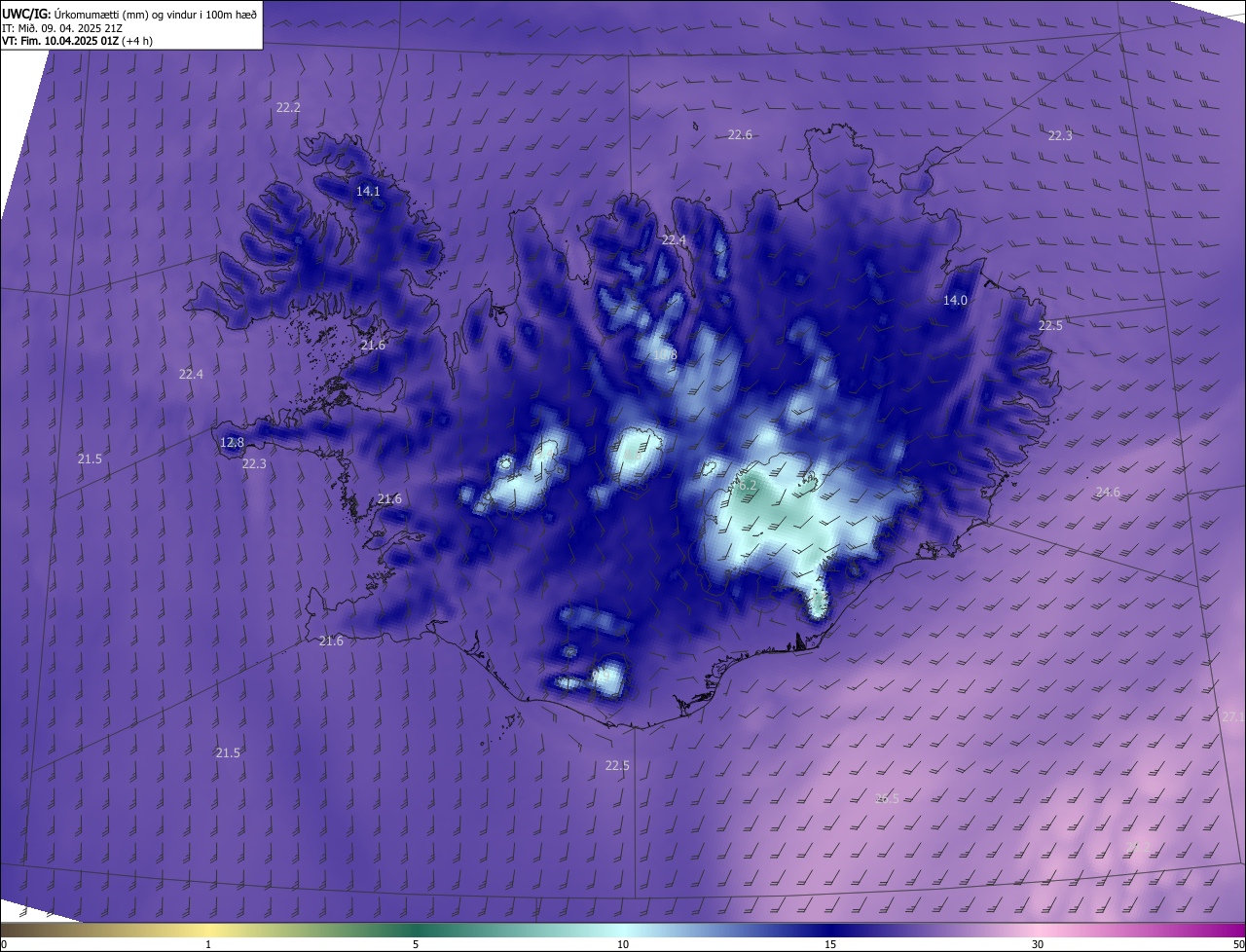The image size is (1246, 952).
Task: Click the colorbar tick label 1
Action: tap(208, 944)
